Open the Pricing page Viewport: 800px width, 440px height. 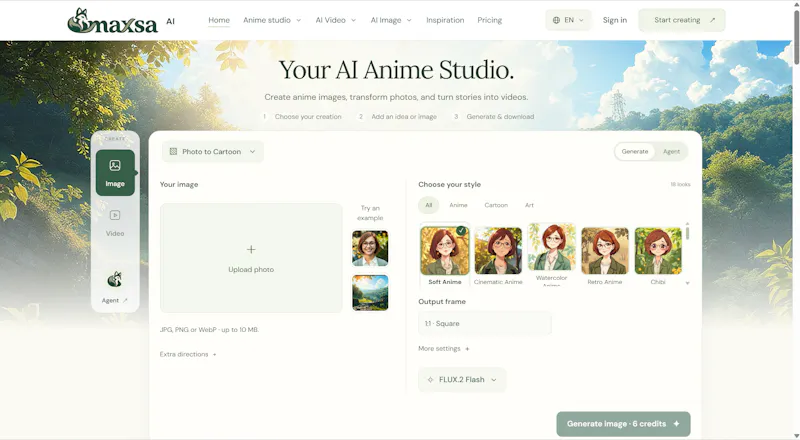click(x=489, y=20)
